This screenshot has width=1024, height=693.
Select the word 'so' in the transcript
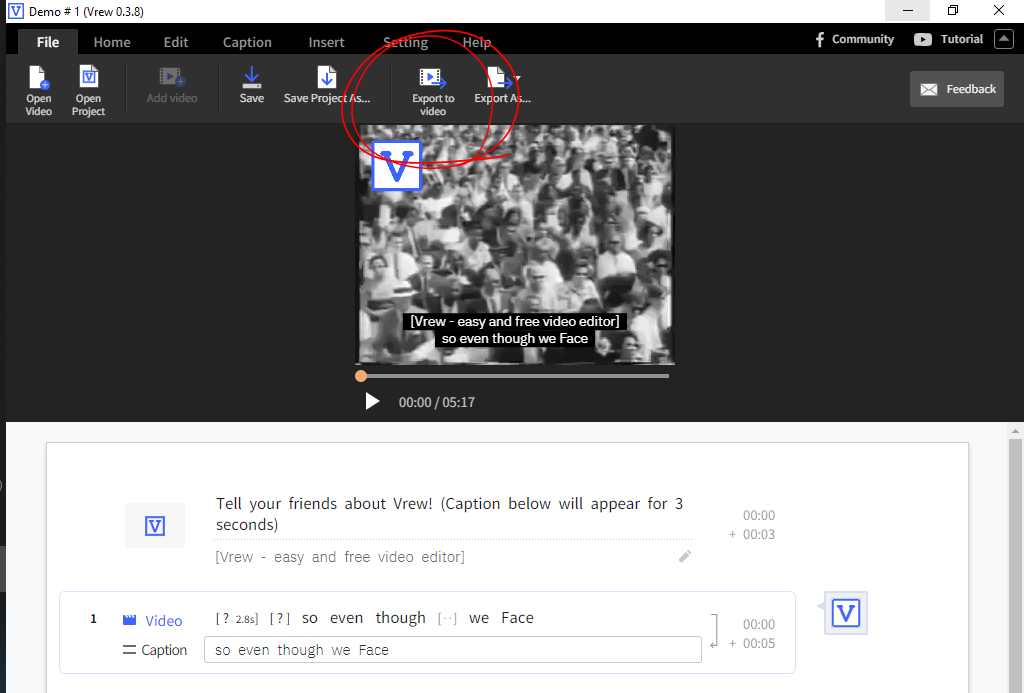click(x=310, y=618)
